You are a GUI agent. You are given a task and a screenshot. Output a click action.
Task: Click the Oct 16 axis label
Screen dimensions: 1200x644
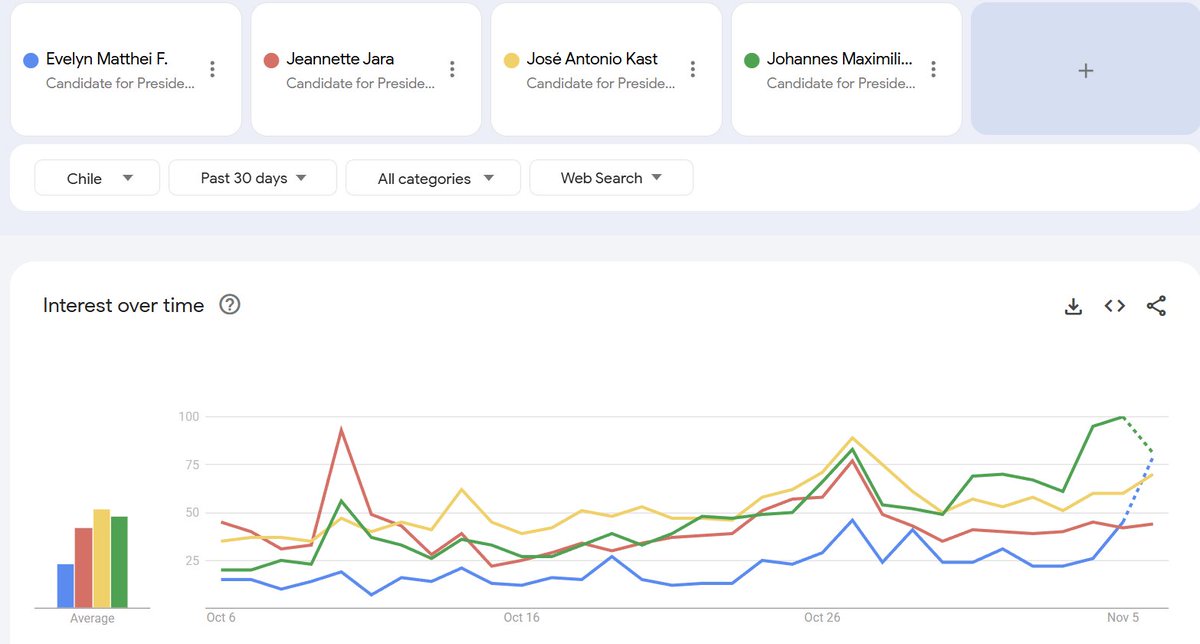(x=522, y=617)
